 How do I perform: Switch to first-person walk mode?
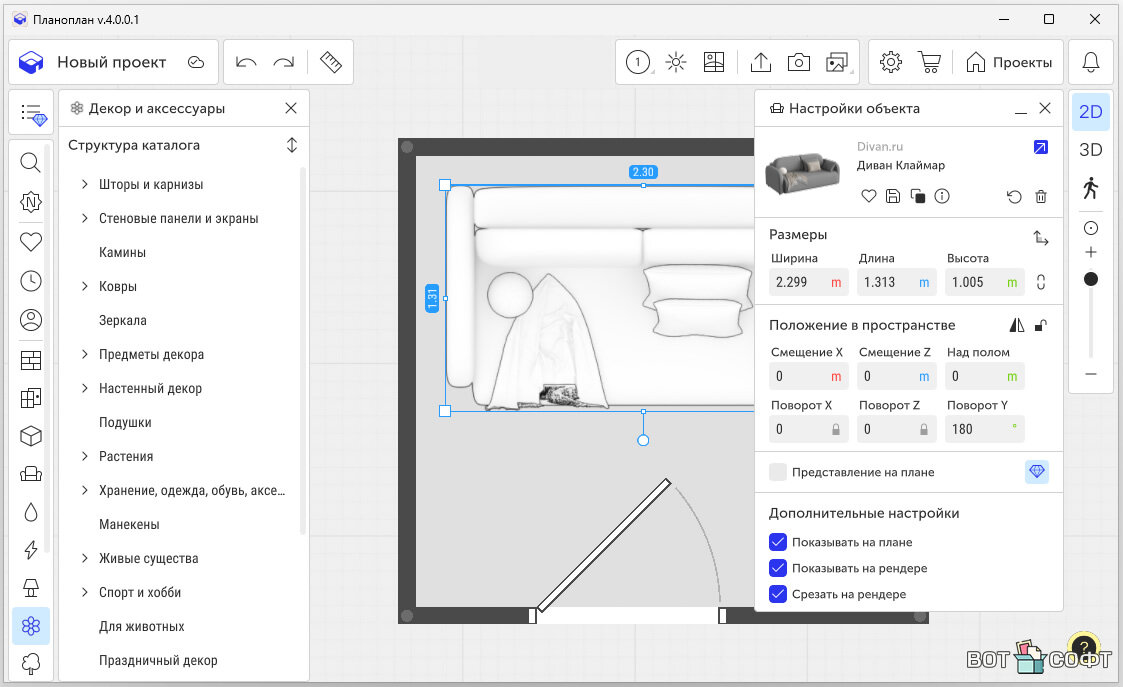click(x=1090, y=188)
